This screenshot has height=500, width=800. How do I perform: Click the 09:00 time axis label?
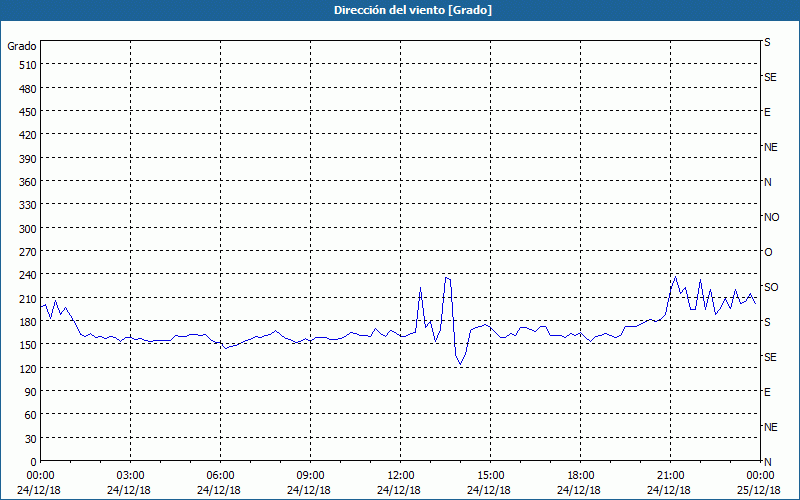pyautogui.click(x=310, y=476)
